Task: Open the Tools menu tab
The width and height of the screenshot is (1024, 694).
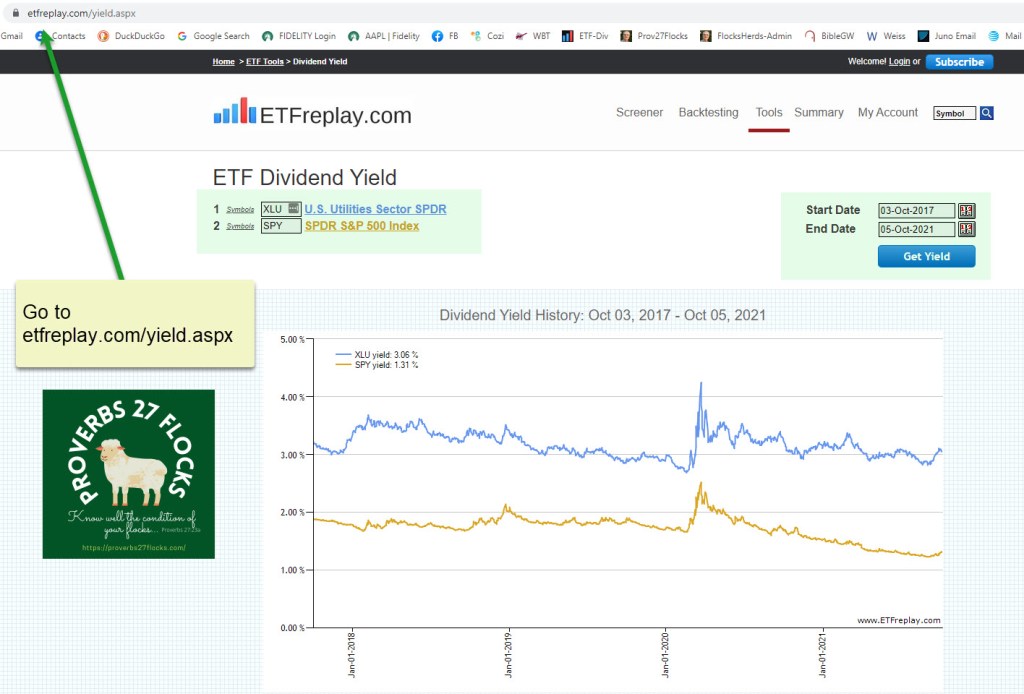Action: click(768, 113)
